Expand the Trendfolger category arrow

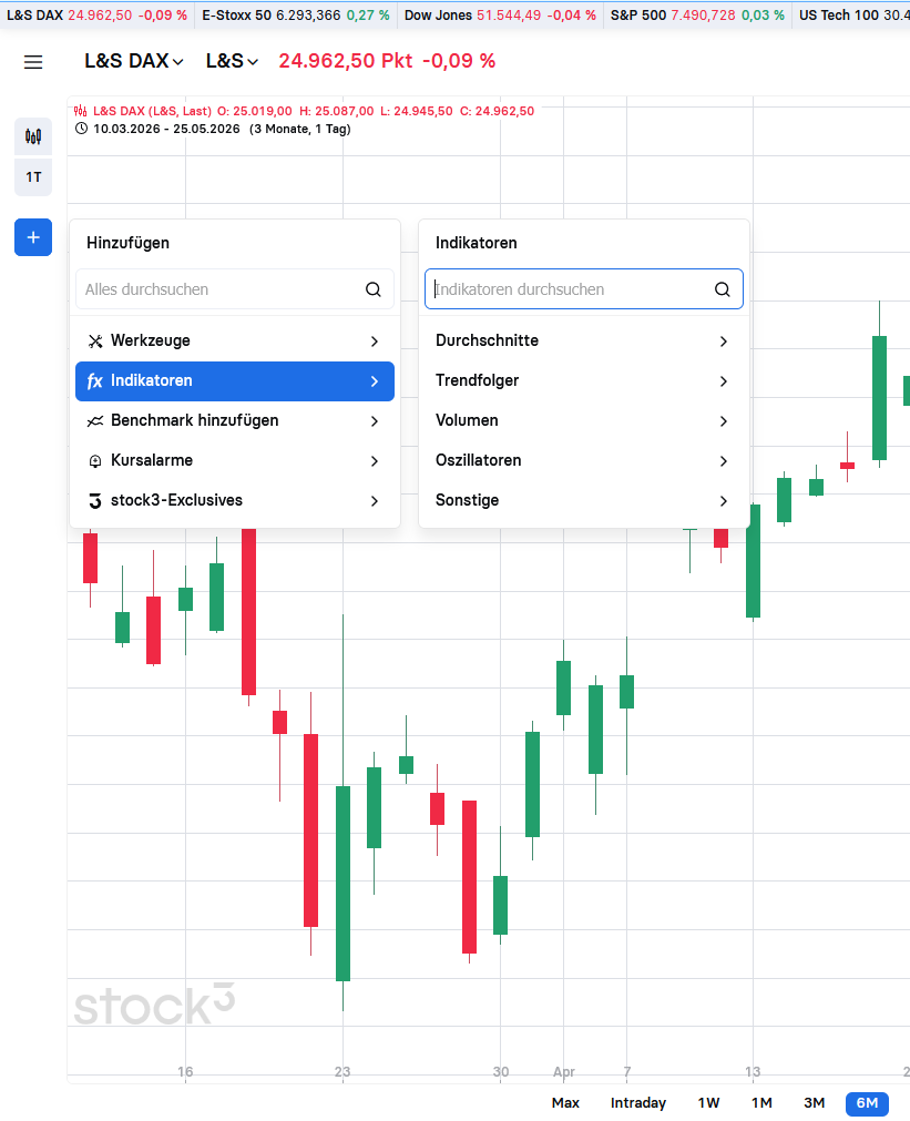[723, 381]
